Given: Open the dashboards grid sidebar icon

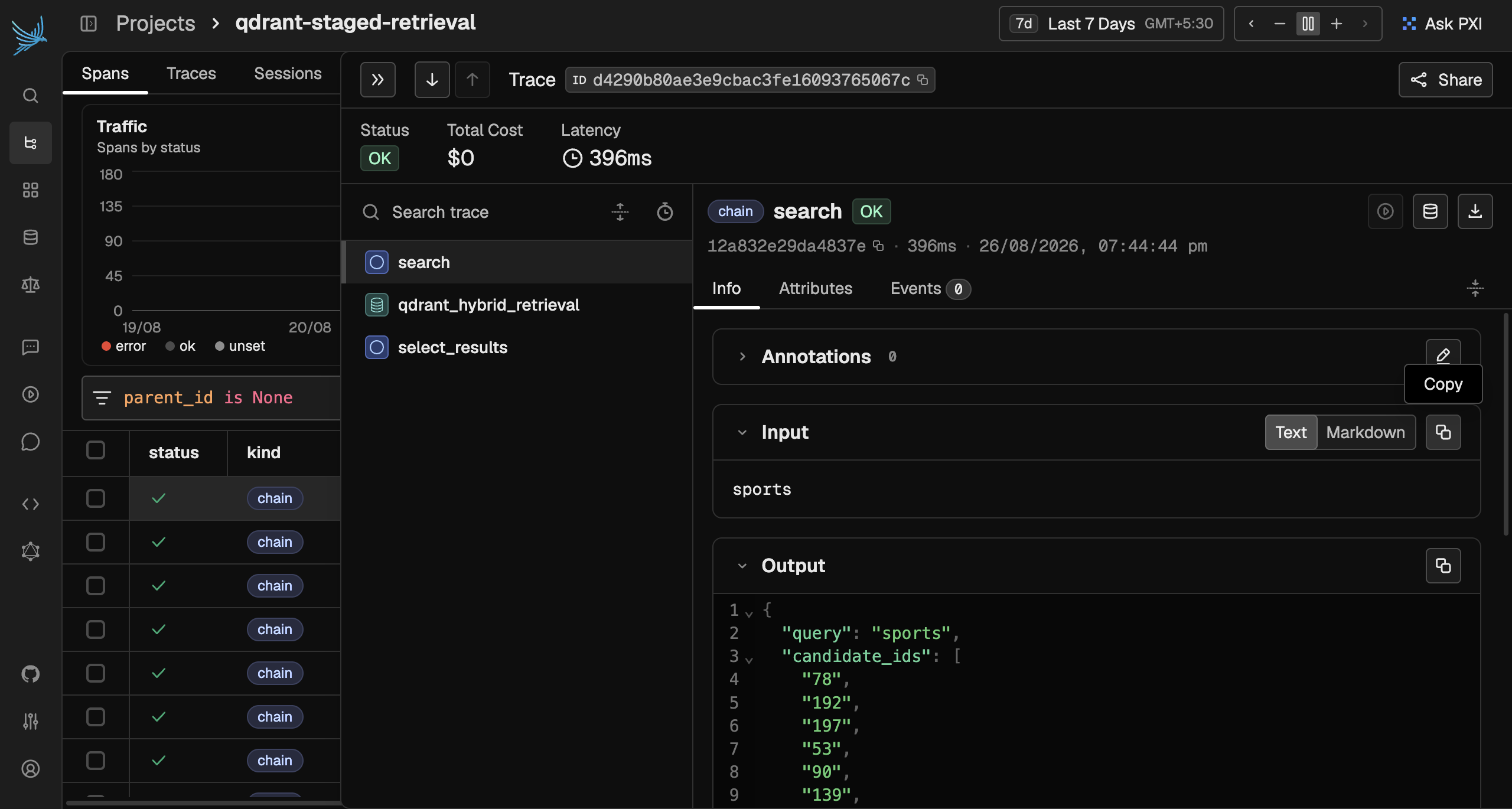Looking at the screenshot, I should coord(31,190).
